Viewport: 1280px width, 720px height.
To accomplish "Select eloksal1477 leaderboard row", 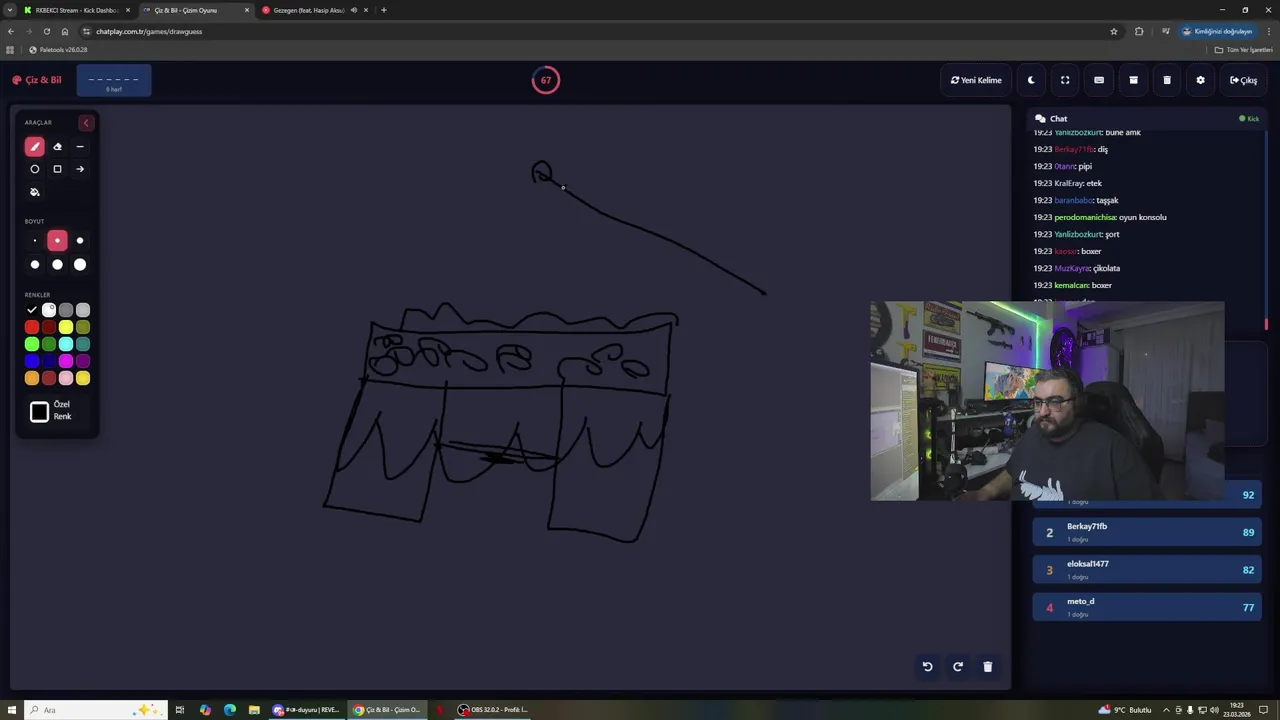I will point(1147,570).
